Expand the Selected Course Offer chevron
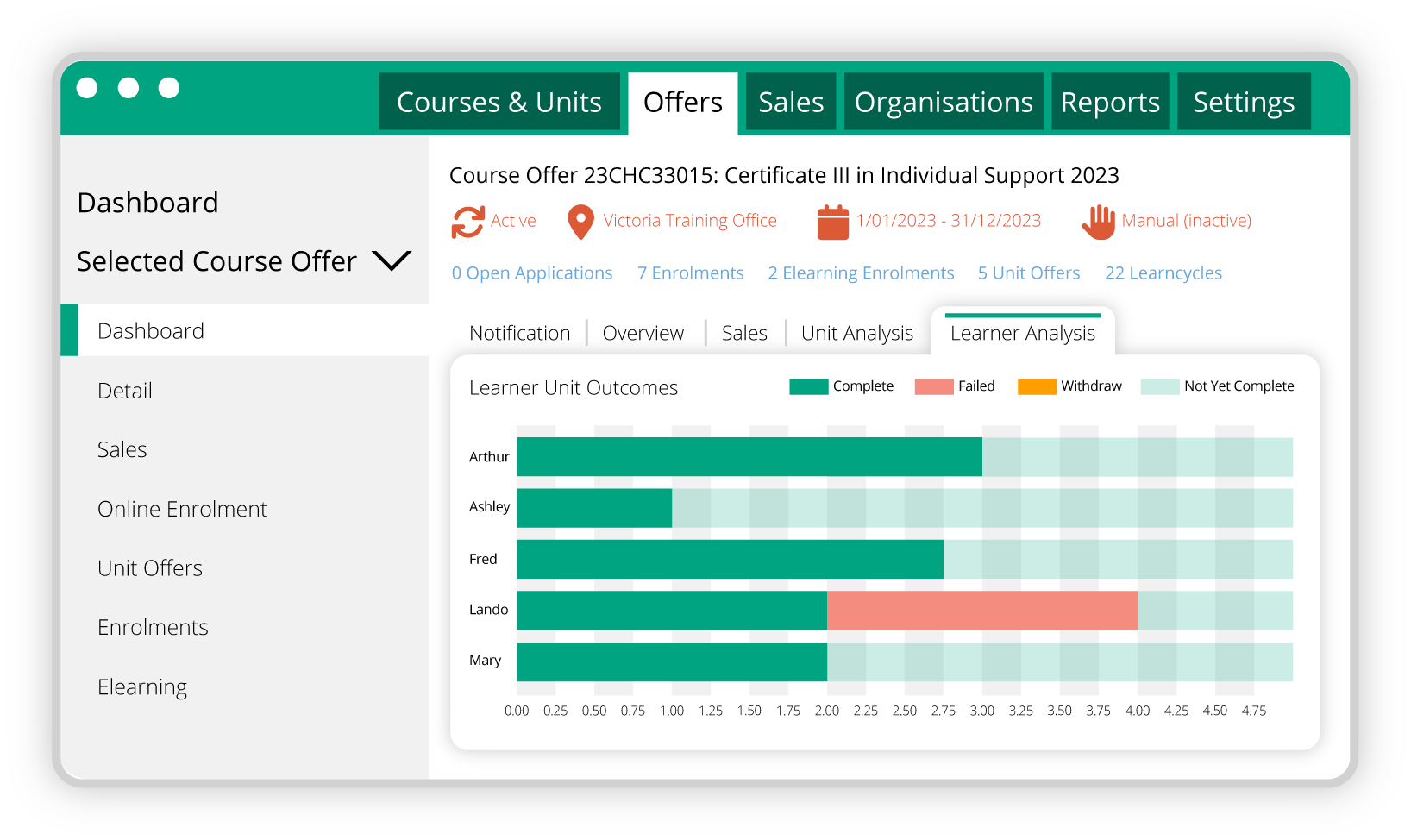The width and height of the screenshot is (1411, 840). [392, 260]
